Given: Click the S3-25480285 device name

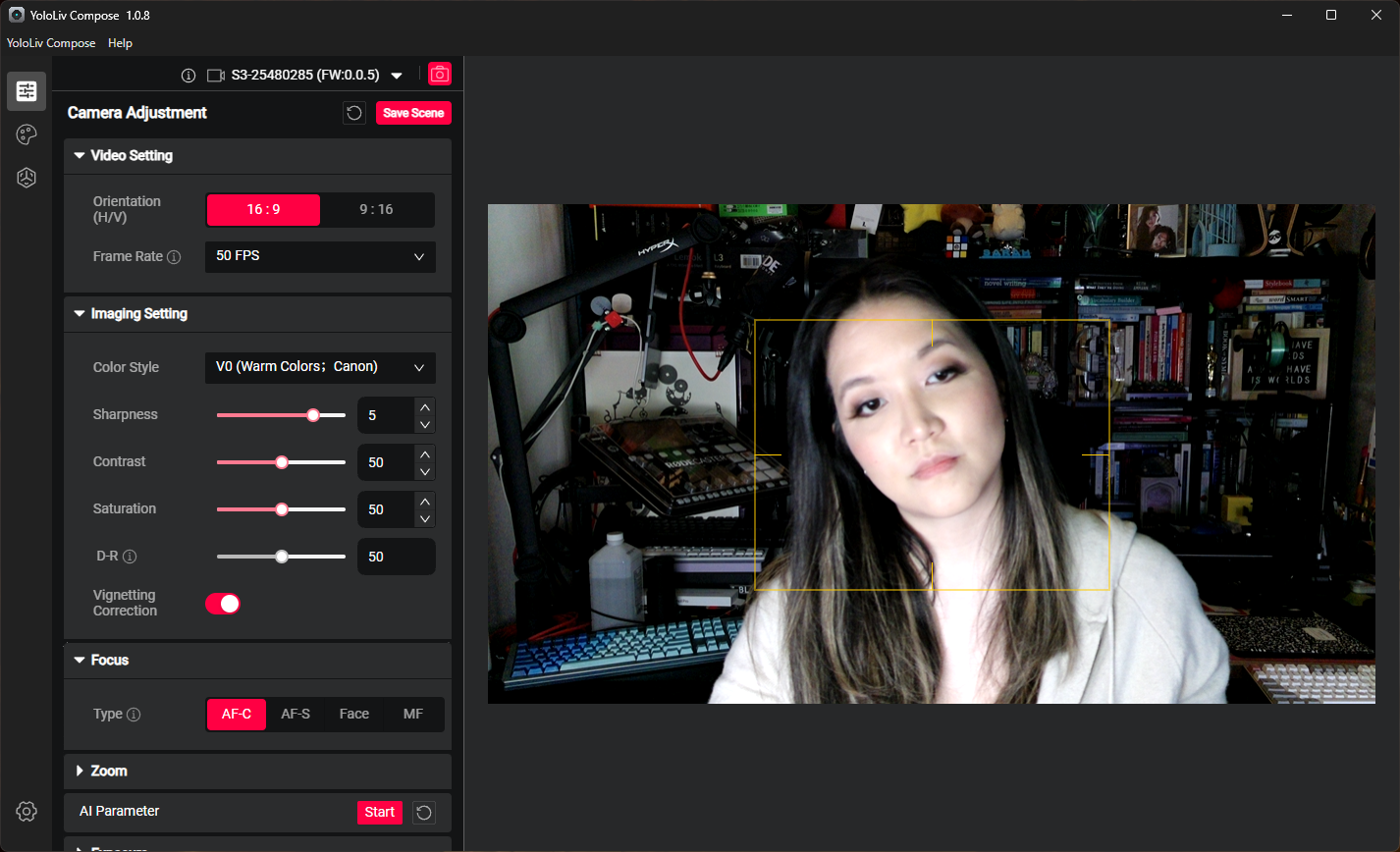Looking at the screenshot, I should (305, 76).
